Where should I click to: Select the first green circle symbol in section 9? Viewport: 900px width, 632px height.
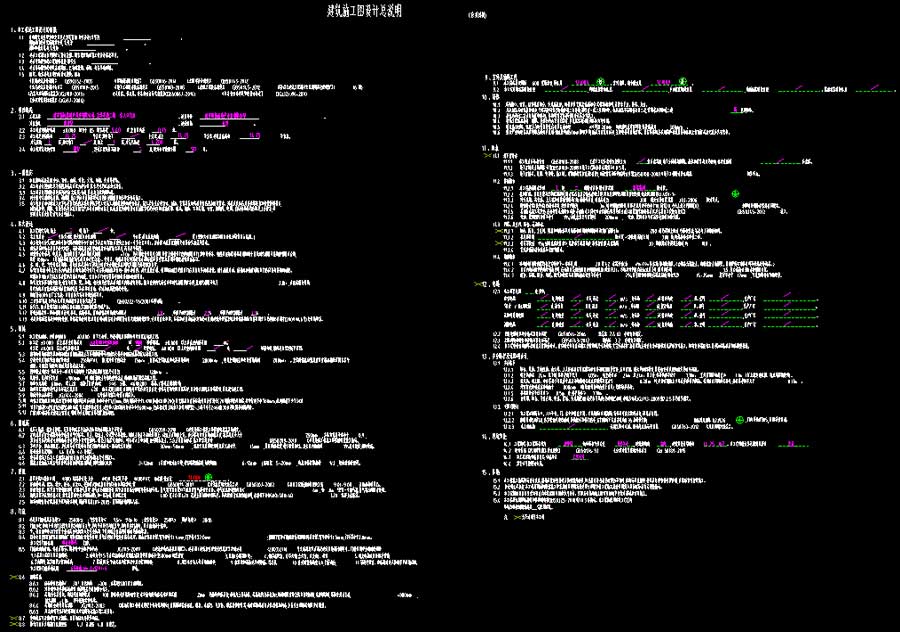[599, 82]
